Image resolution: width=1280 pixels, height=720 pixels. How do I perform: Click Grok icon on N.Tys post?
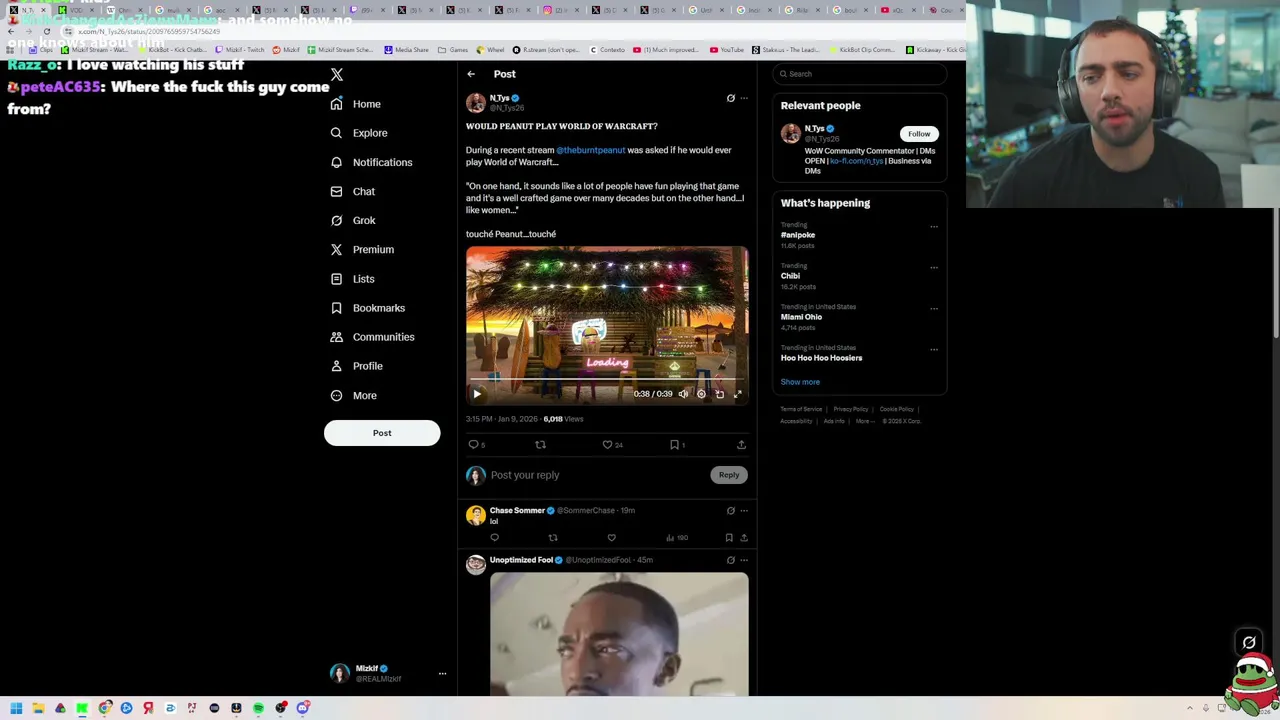point(730,98)
